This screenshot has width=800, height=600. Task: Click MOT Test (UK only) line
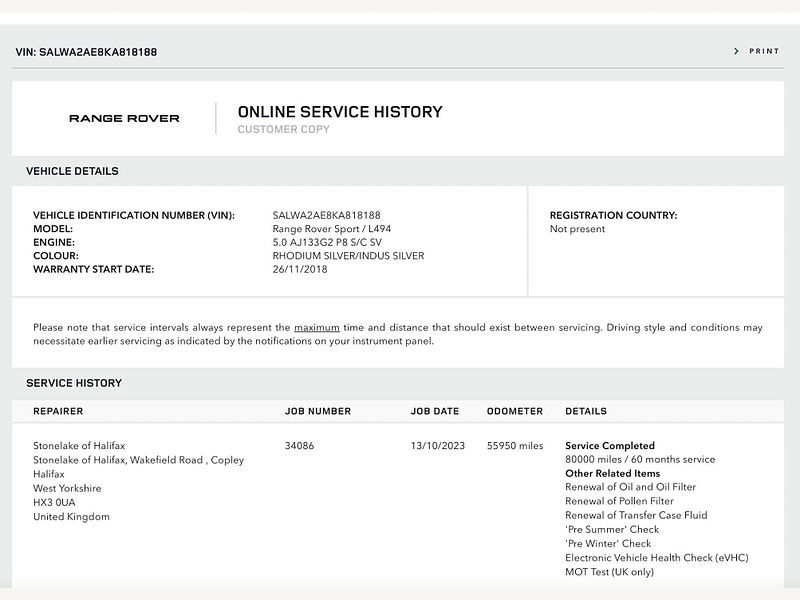click(610, 572)
